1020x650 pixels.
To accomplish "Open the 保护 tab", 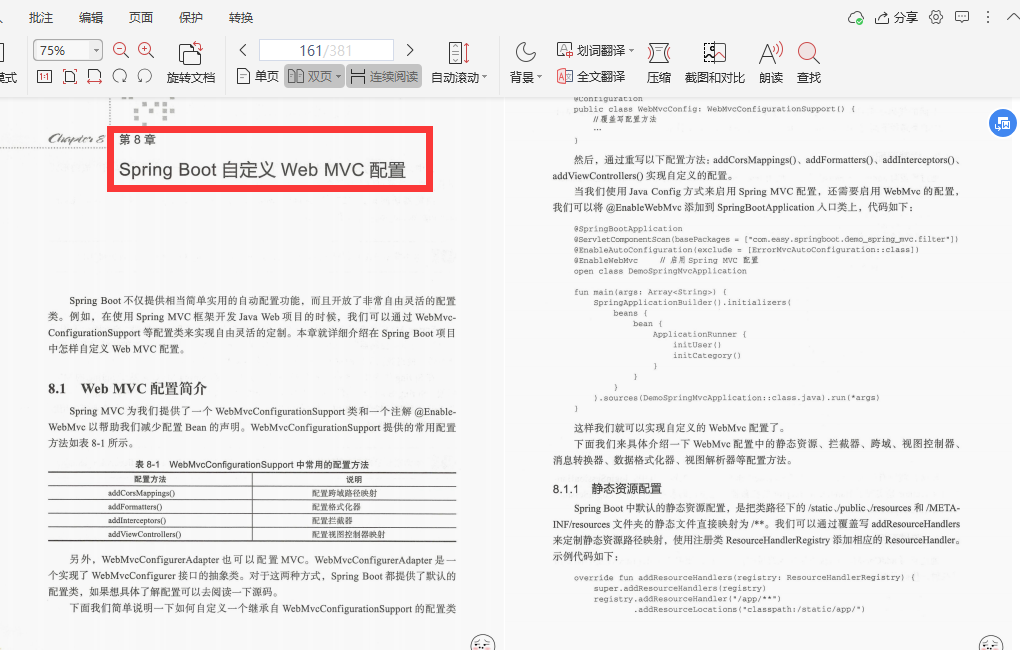I will coord(191,18).
